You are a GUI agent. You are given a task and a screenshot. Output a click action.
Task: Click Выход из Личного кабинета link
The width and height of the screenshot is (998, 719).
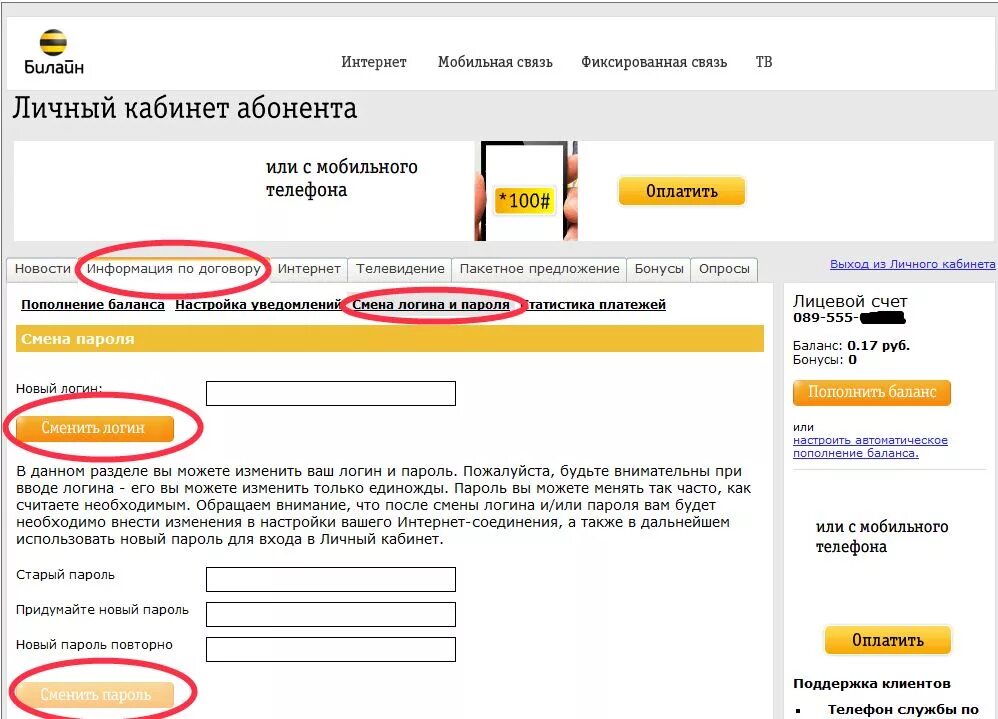click(912, 264)
